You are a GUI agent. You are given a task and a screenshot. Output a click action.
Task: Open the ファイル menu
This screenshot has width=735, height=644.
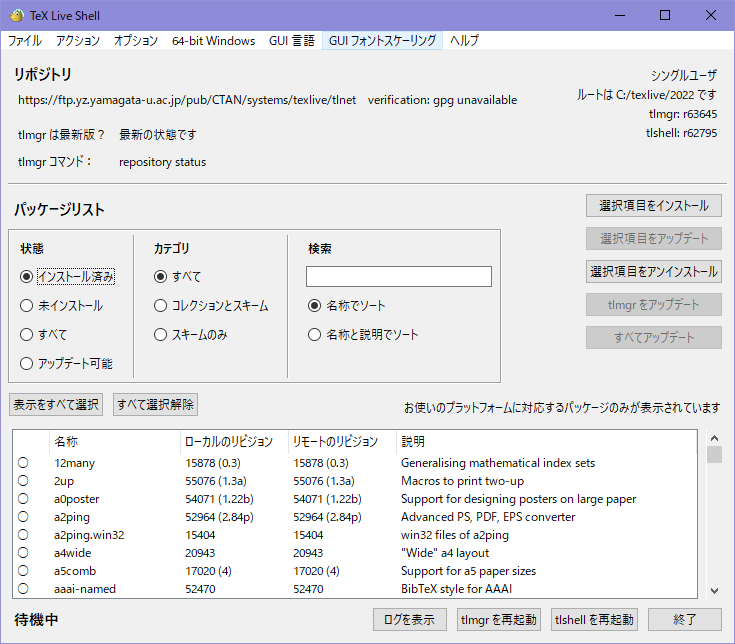[x=25, y=41]
